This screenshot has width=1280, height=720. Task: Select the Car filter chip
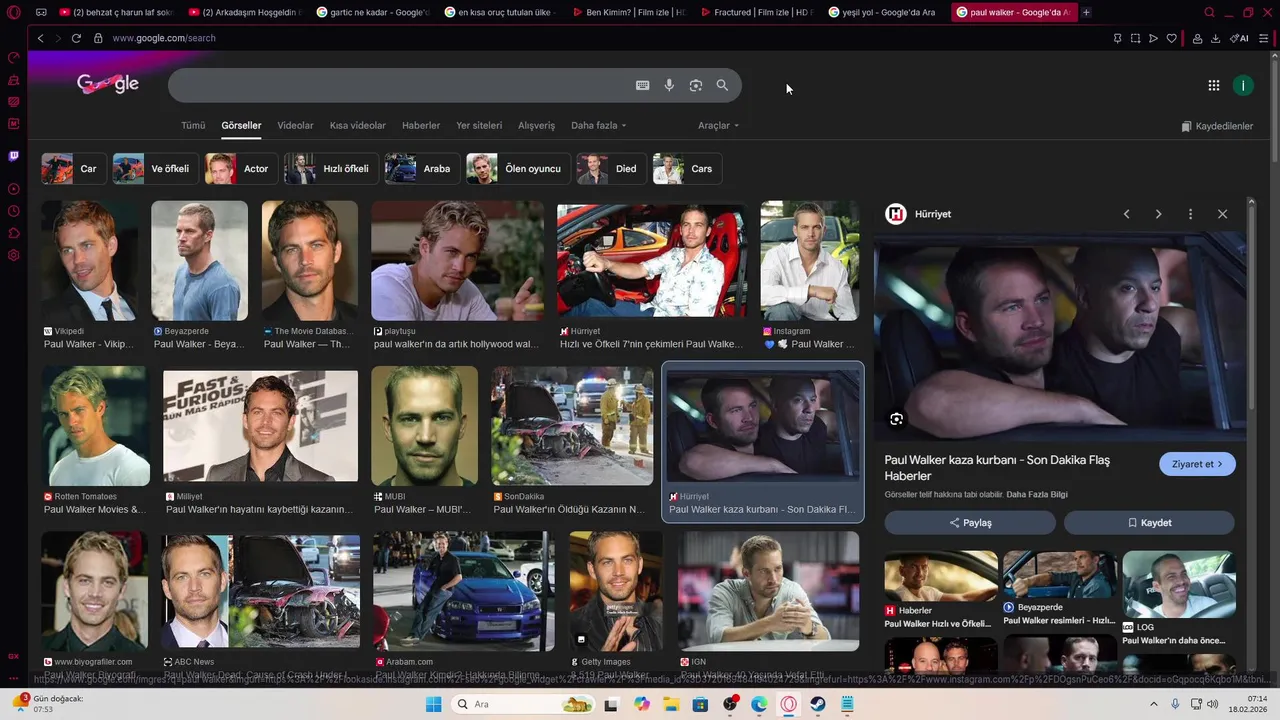click(x=72, y=169)
